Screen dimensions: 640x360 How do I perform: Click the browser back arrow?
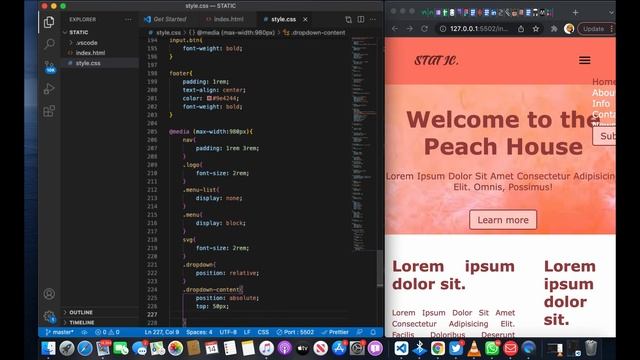[395, 29]
